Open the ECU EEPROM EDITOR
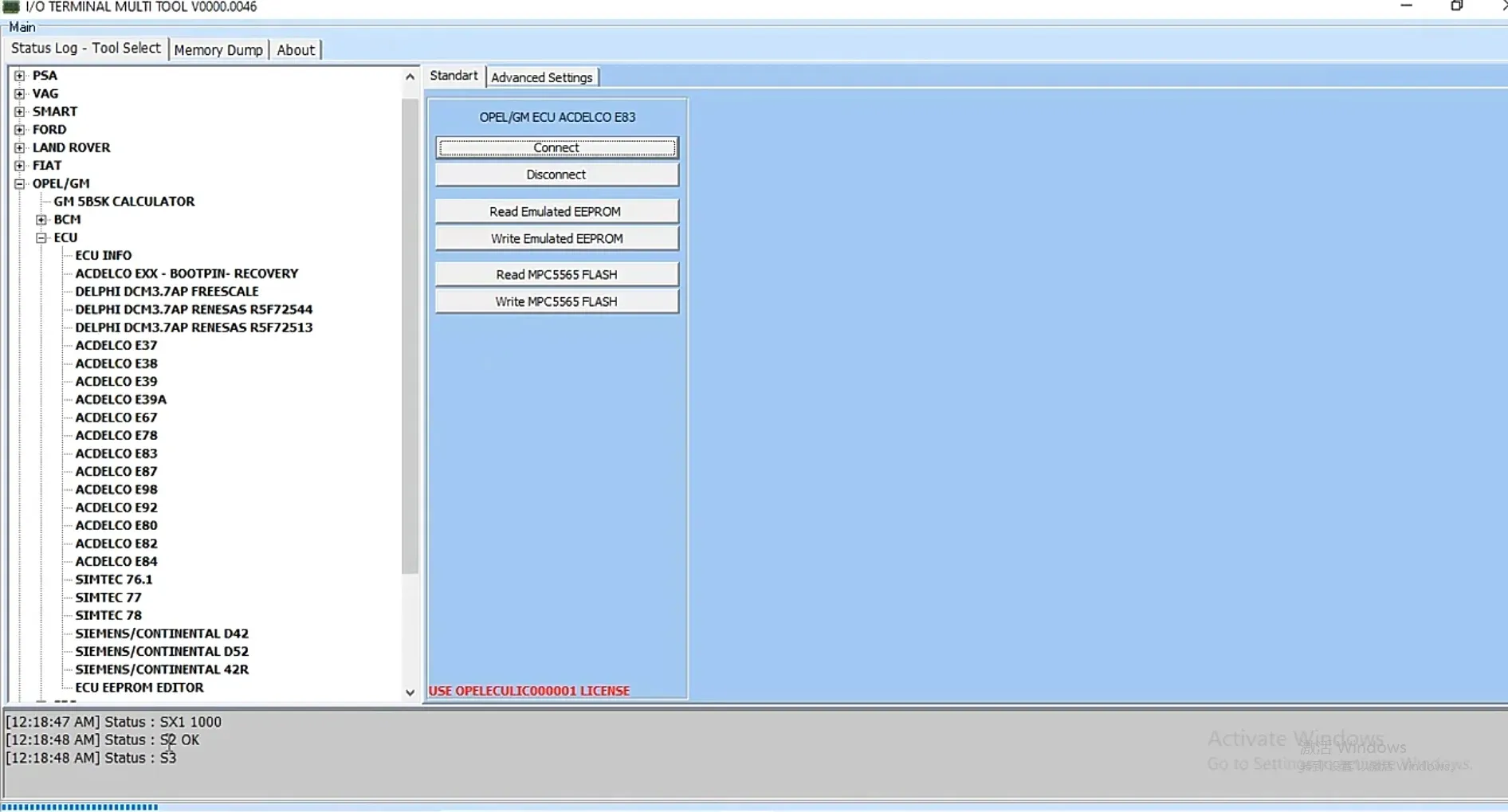 coord(139,687)
